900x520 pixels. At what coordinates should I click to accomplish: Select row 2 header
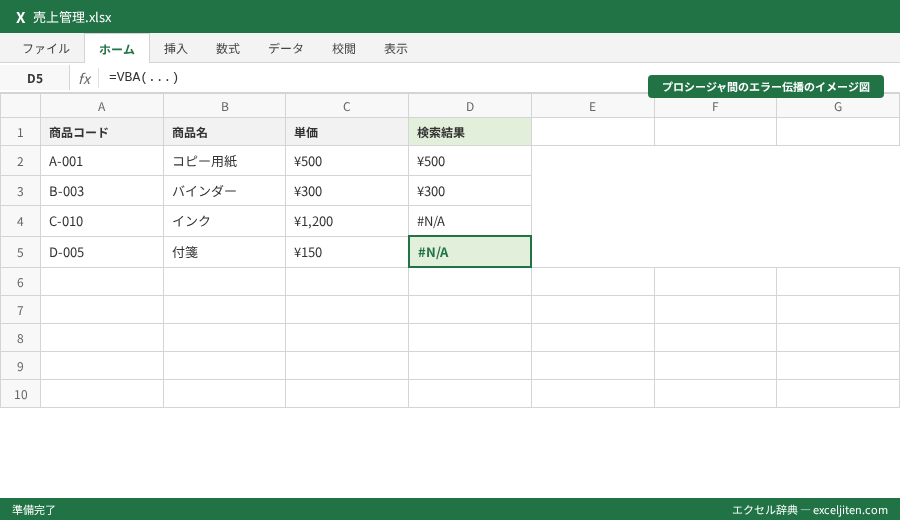(x=20, y=161)
